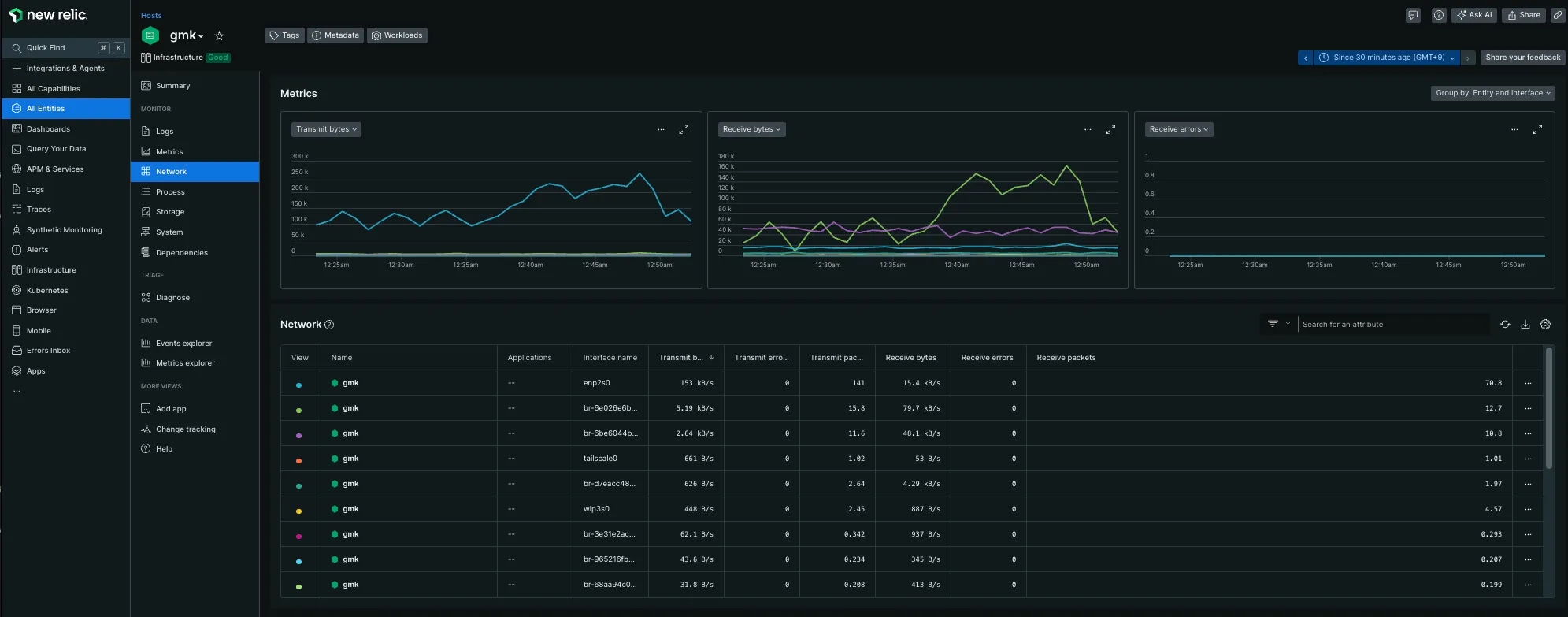Screen dimensions: 1568x617
Task: Toggle chart view for tailscale0 interface
Action: (x=298, y=460)
